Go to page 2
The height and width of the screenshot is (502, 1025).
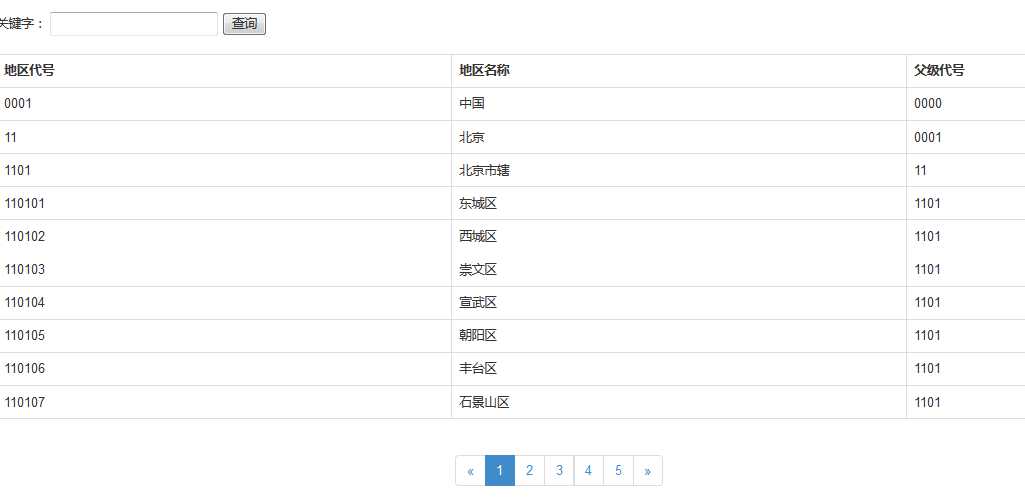click(529, 471)
